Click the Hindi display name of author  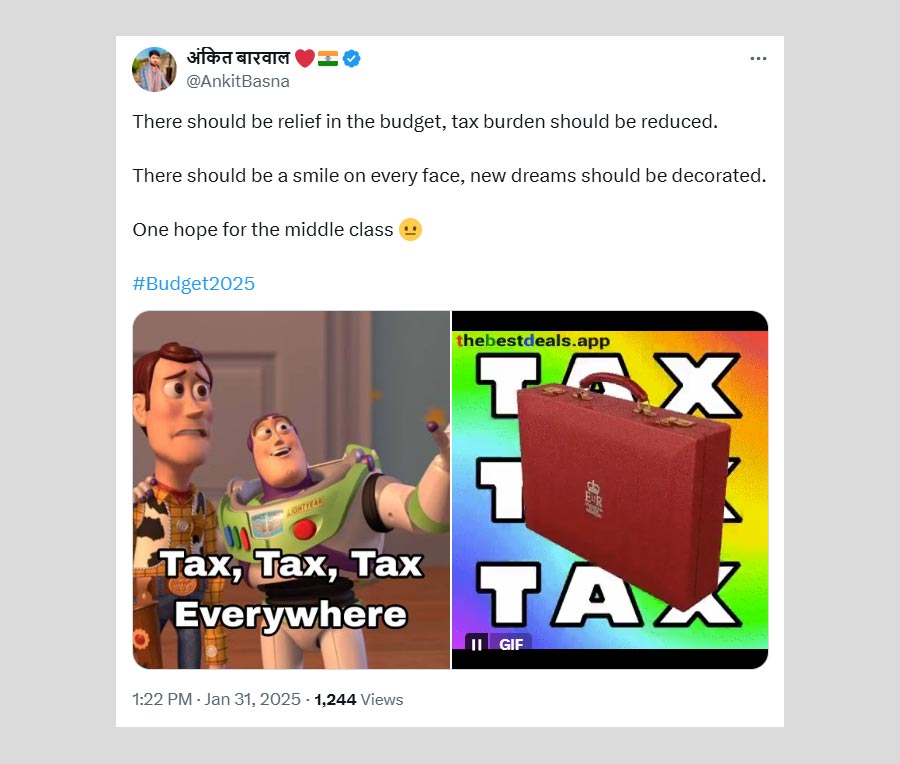click(x=239, y=58)
